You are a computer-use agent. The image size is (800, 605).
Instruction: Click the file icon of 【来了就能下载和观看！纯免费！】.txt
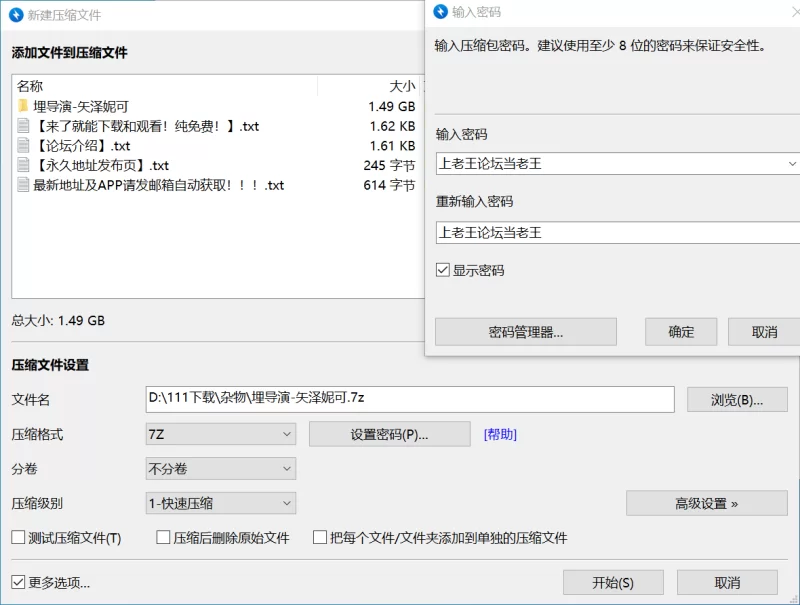23,125
